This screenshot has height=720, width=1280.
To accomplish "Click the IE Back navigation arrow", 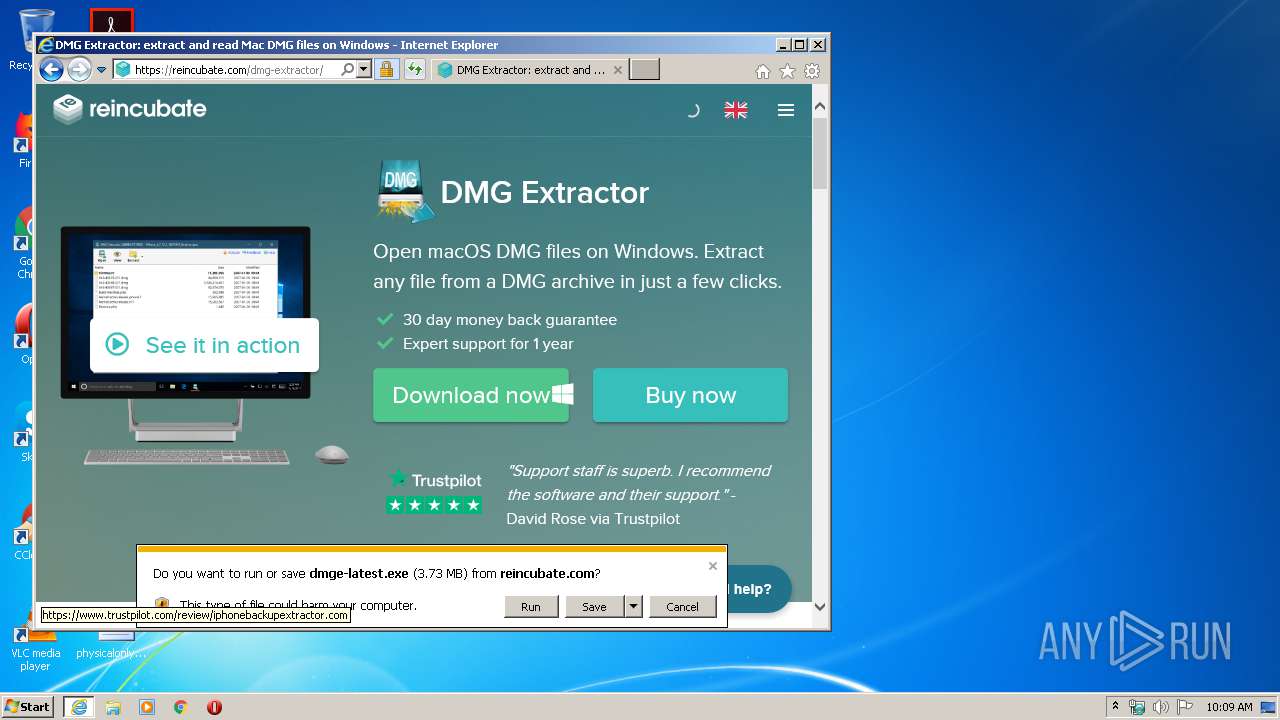I will [51, 70].
